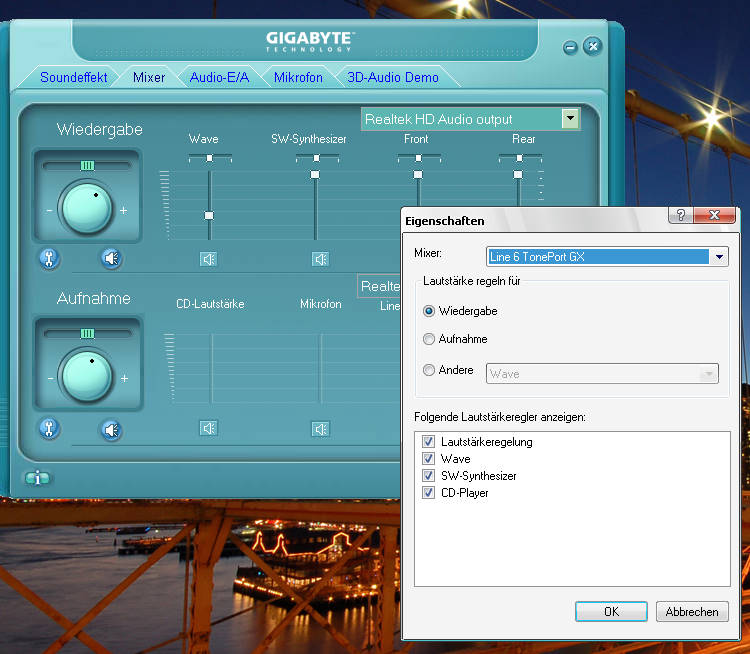The image size is (750, 654).
Task: Click the help question mark in Eigenschaften
Action: [x=681, y=215]
